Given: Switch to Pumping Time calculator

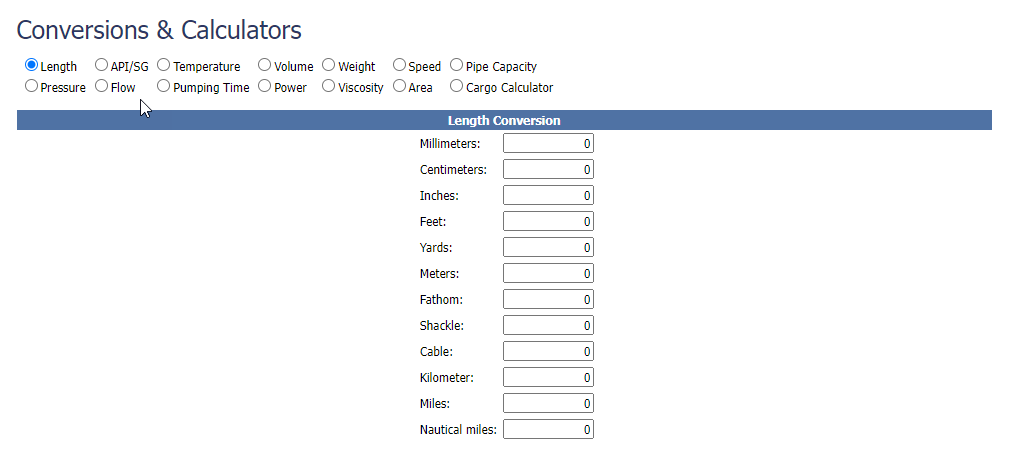Looking at the screenshot, I should (164, 87).
